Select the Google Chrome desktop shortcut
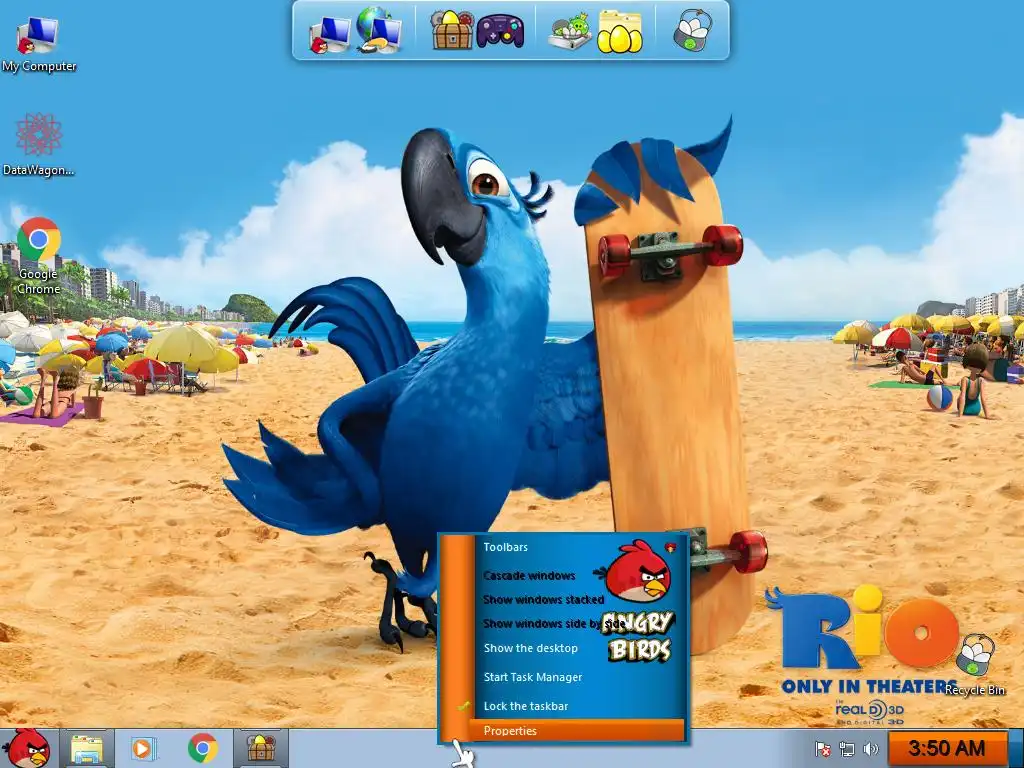This screenshot has width=1024, height=768. (39, 256)
